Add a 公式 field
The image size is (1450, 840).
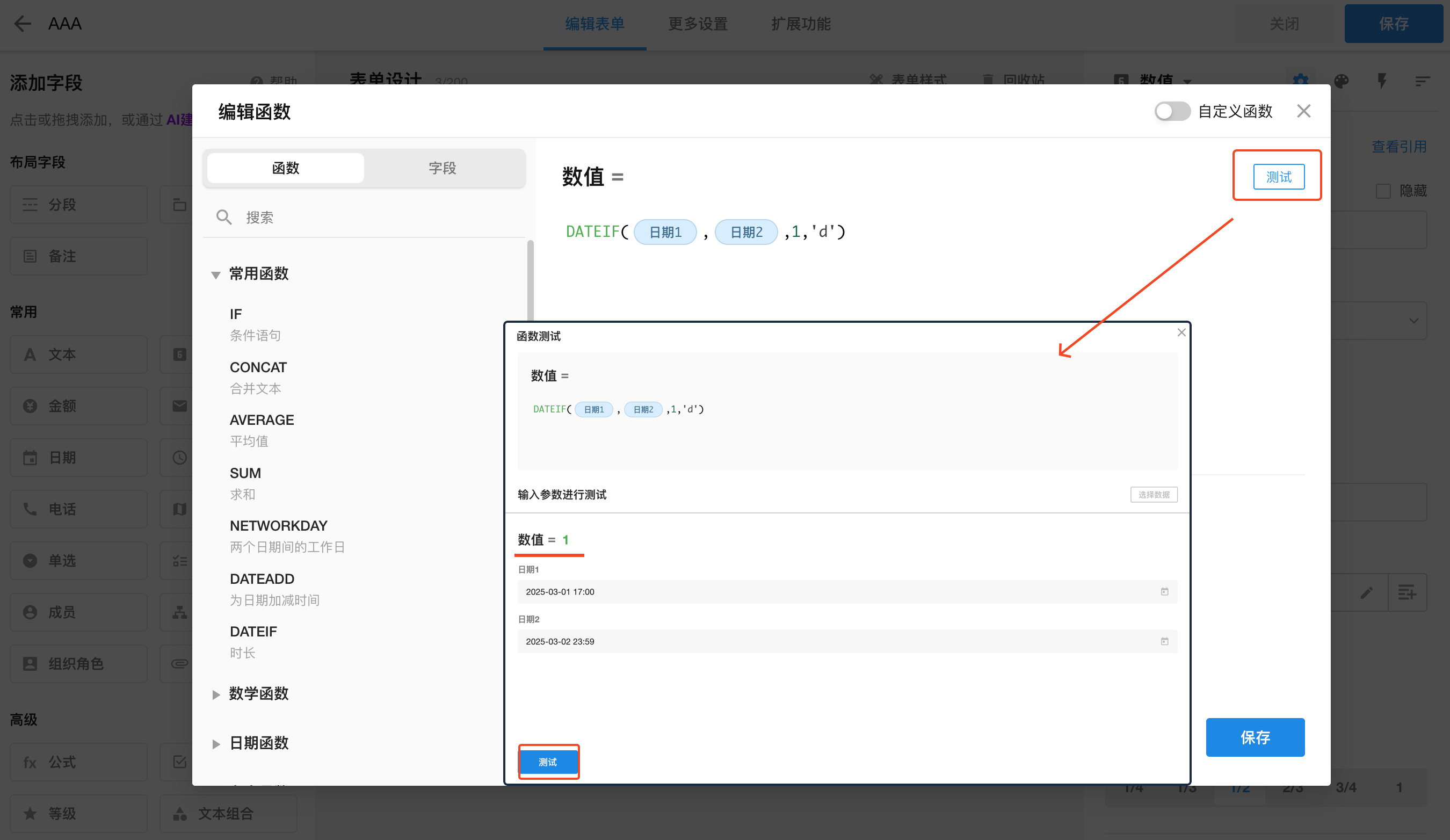(78, 762)
